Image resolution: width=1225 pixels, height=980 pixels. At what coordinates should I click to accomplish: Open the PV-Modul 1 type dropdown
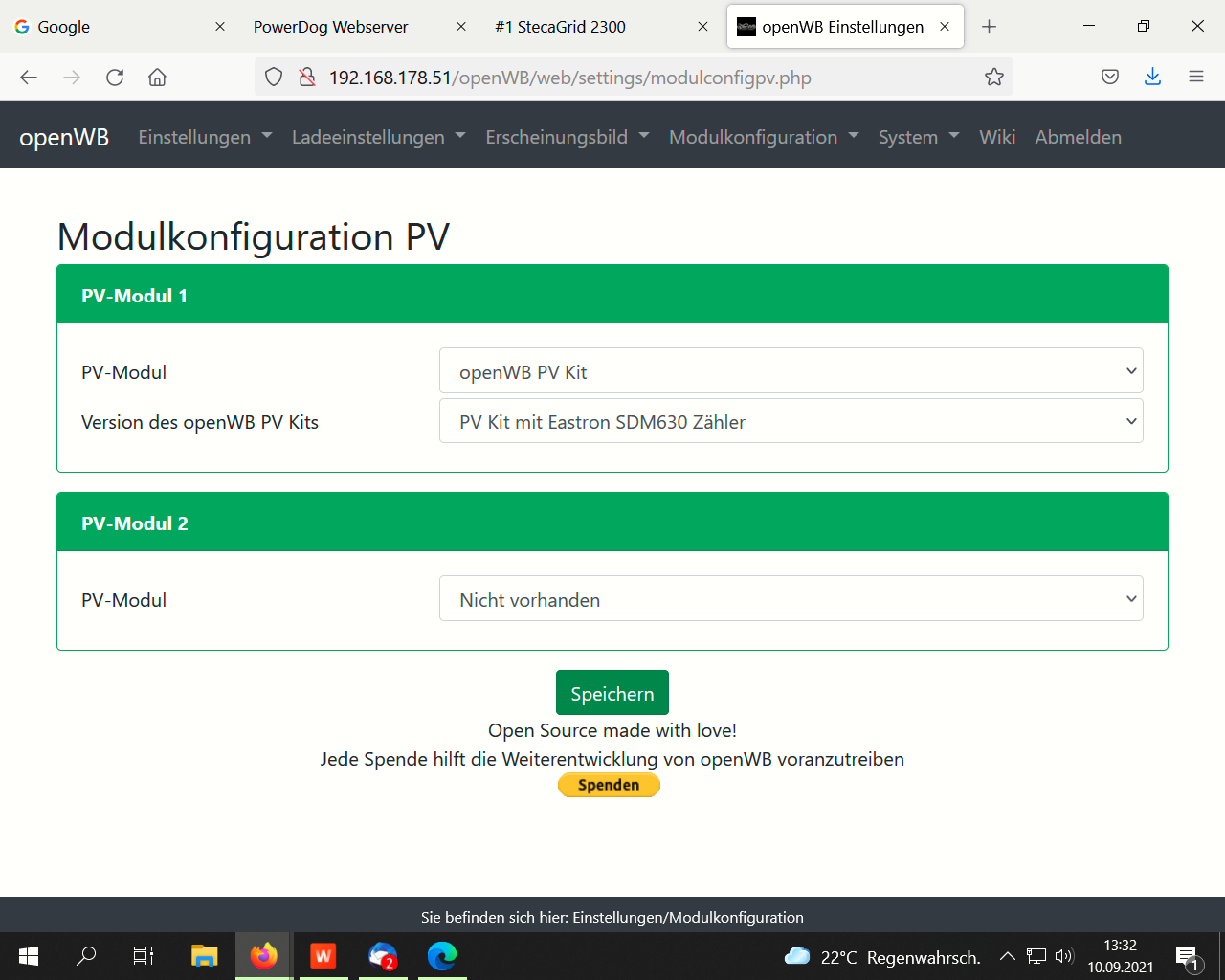791,371
